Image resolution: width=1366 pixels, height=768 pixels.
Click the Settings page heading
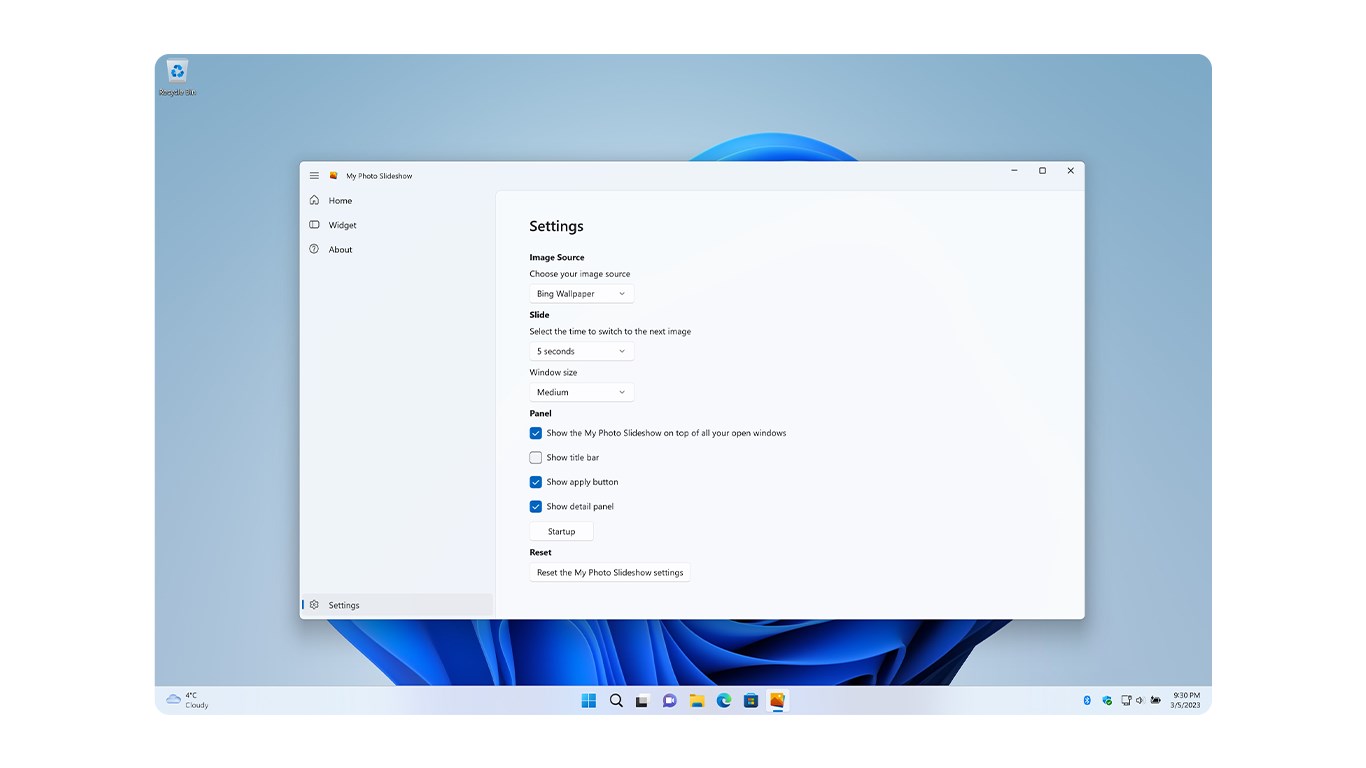(556, 226)
